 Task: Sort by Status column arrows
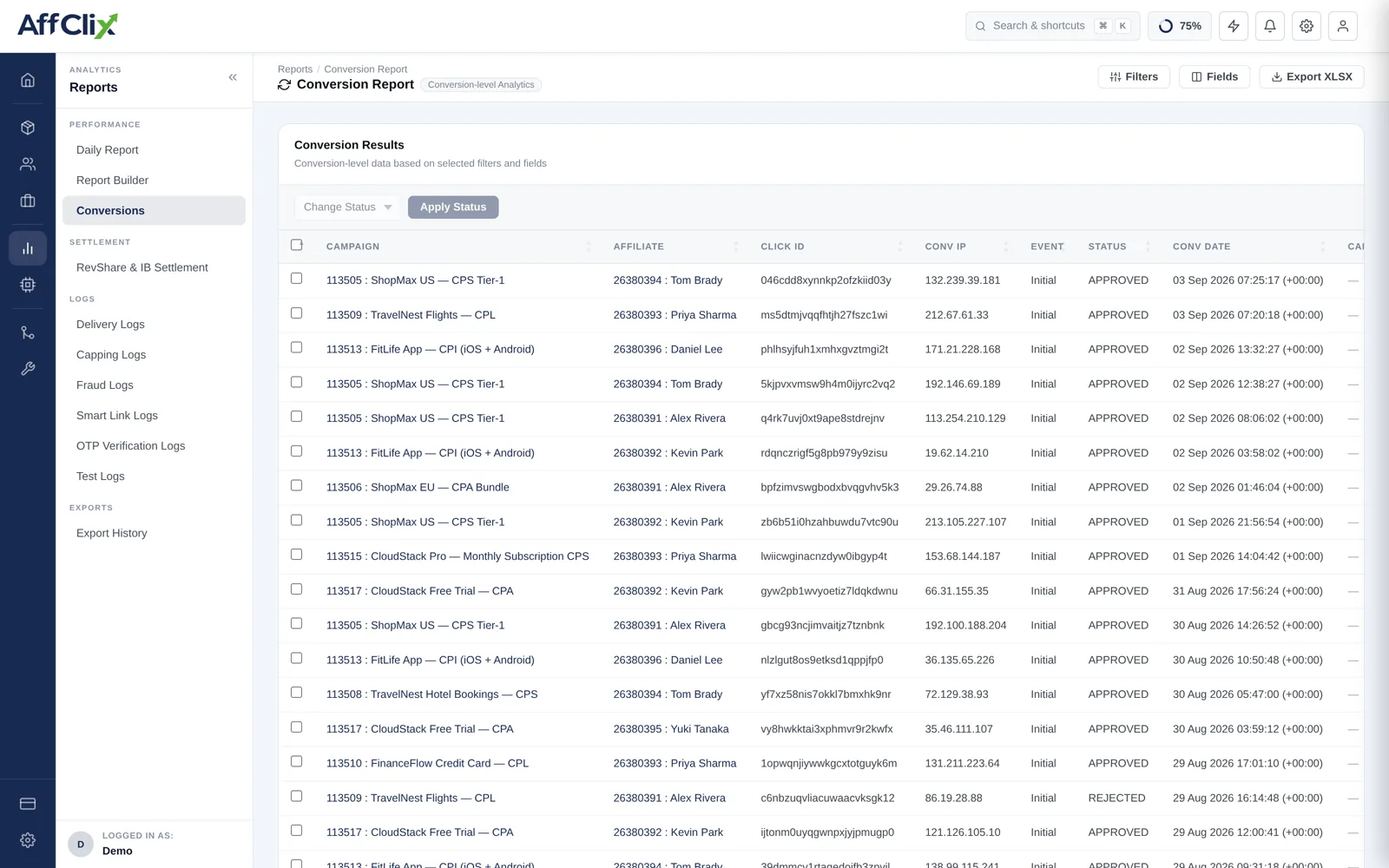(1148, 247)
